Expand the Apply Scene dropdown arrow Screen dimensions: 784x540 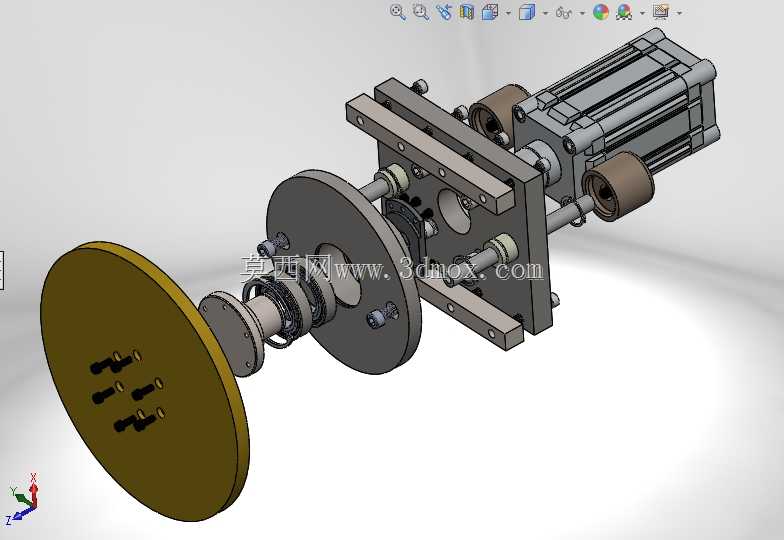pyautogui.click(x=642, y=14)
